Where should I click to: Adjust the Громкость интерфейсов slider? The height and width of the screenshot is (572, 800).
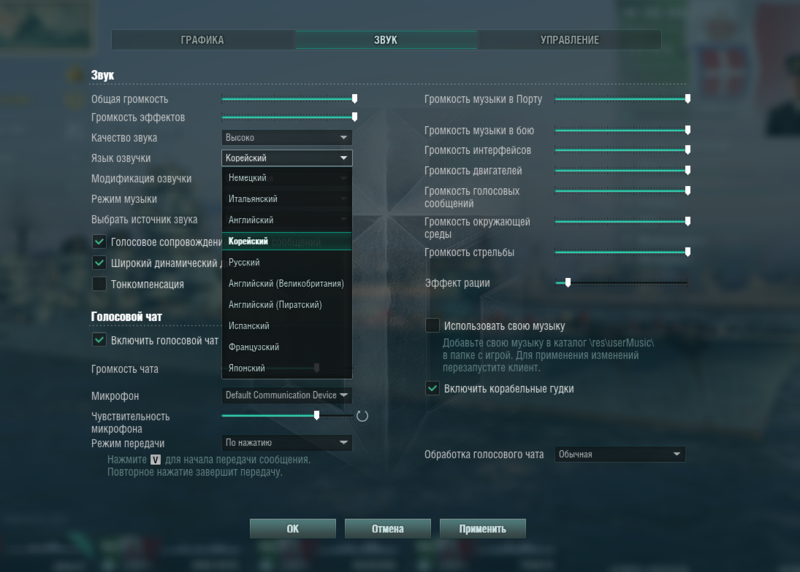[622, 150]
